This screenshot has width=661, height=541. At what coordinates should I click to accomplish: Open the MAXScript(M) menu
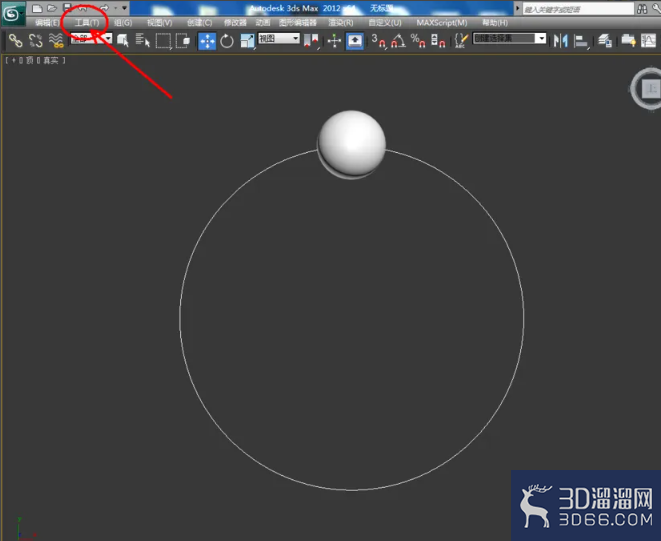(x=442, y=23)
